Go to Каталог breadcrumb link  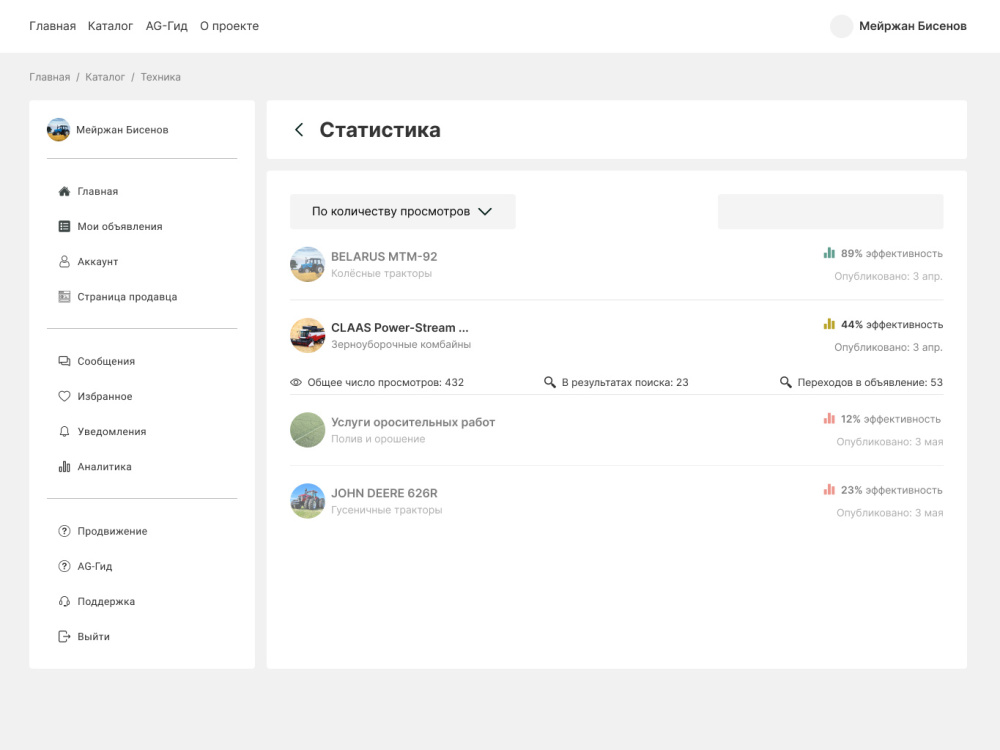tap(105, 77)
